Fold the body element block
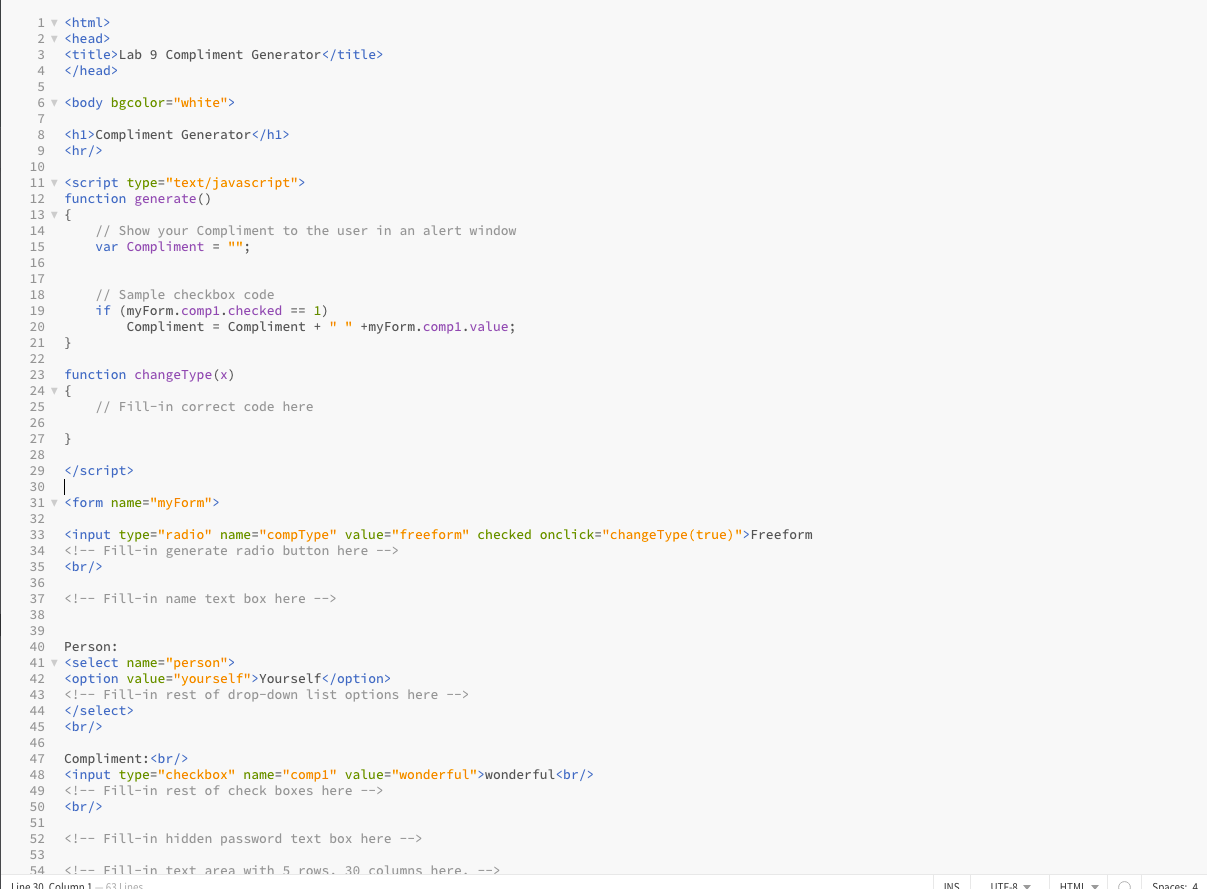Viewport: 1207px width, 889px height. (x=54, y=102)
